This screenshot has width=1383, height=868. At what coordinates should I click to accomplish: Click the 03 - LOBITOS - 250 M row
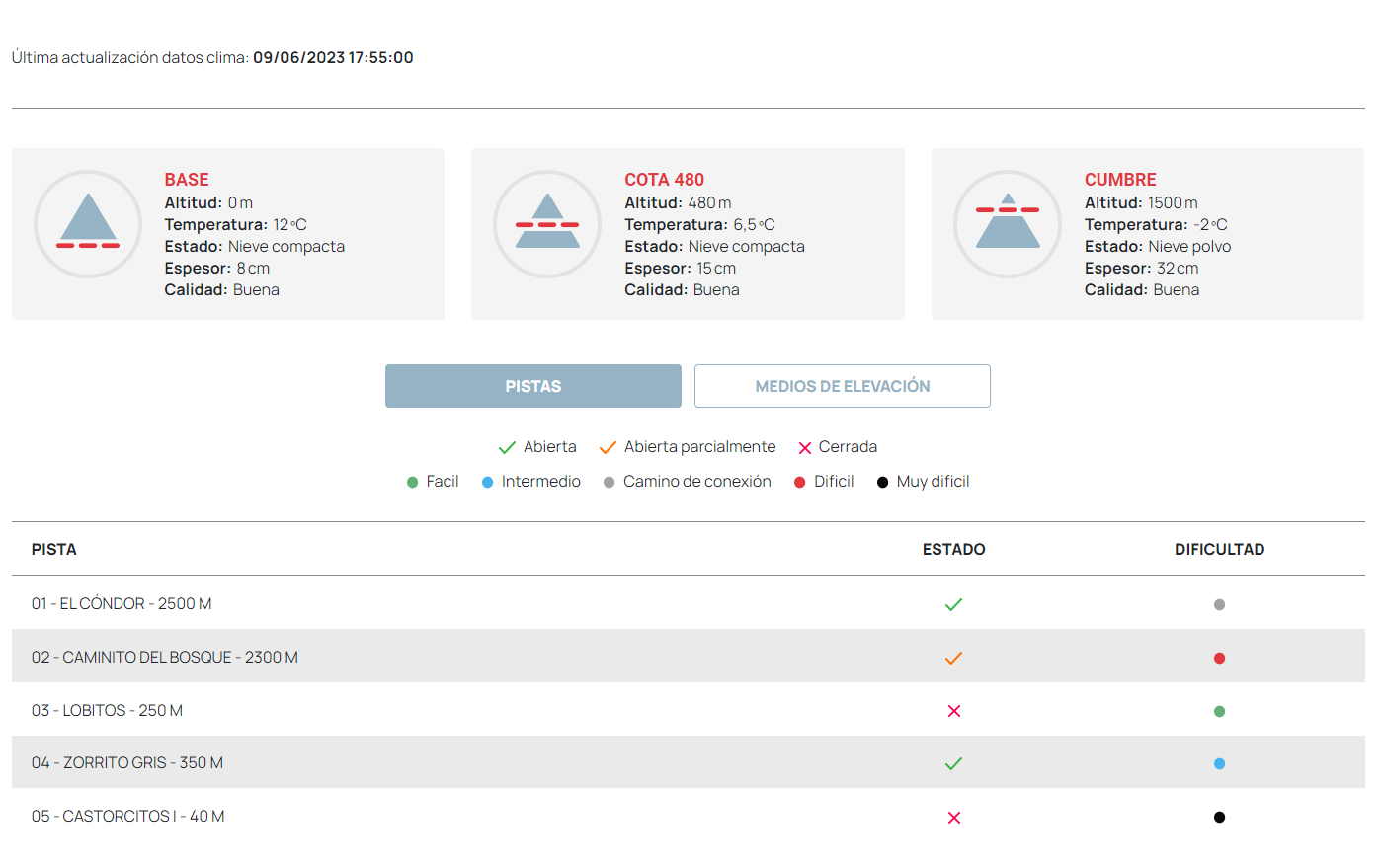107,711
